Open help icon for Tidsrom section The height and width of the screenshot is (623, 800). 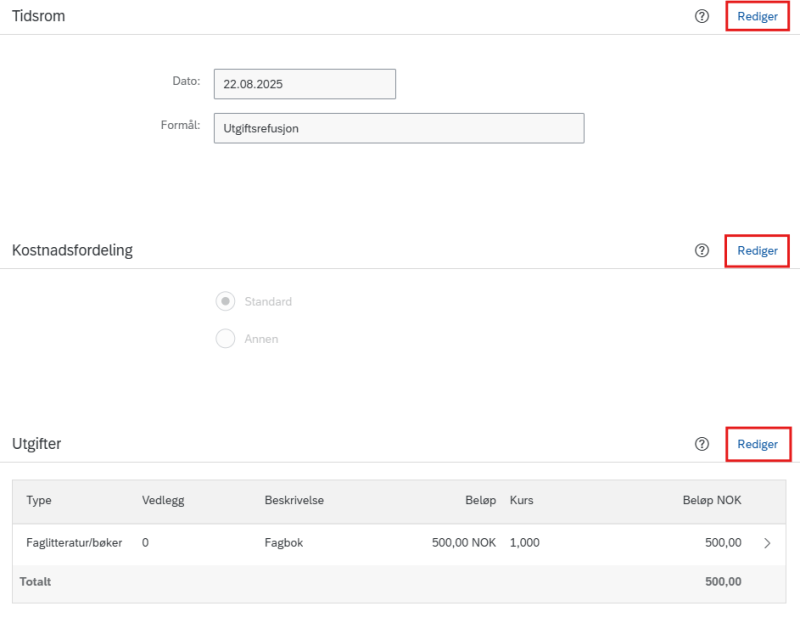(x=702, y=16)
